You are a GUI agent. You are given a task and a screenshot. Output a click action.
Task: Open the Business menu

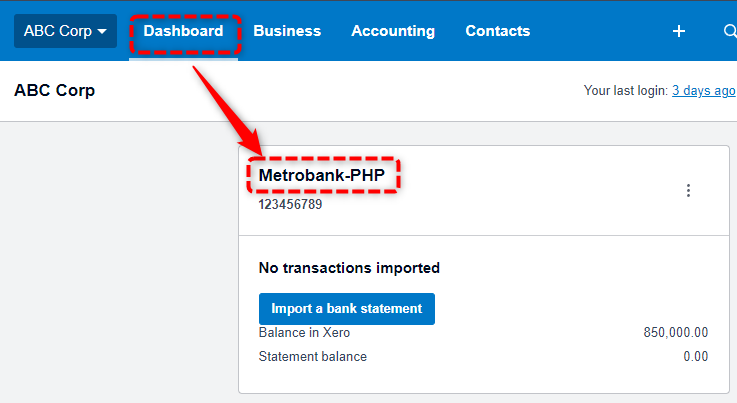coord(287,31)
